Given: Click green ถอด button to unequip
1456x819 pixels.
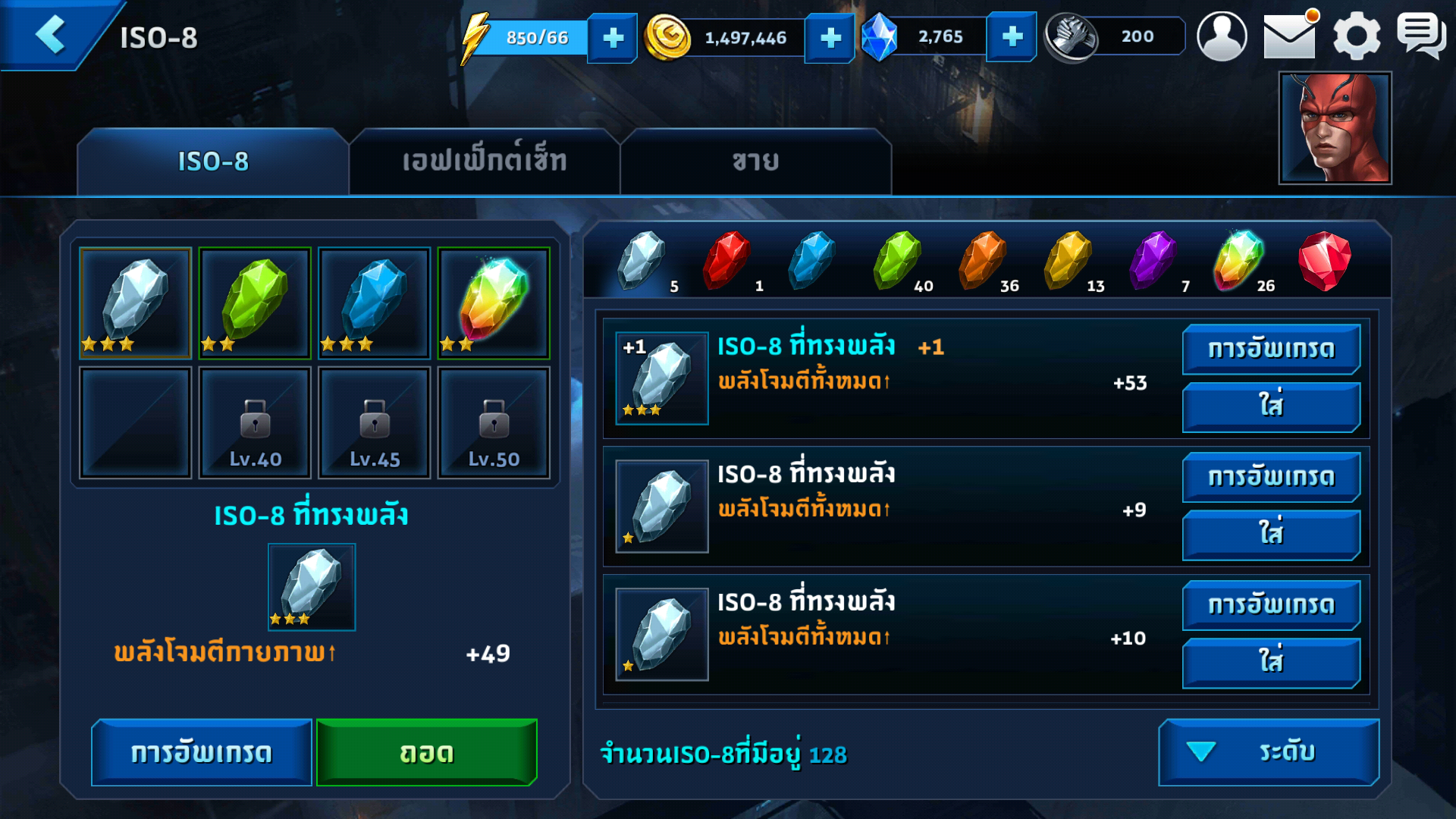Looking at the screenshot, I should coord(427,752).
